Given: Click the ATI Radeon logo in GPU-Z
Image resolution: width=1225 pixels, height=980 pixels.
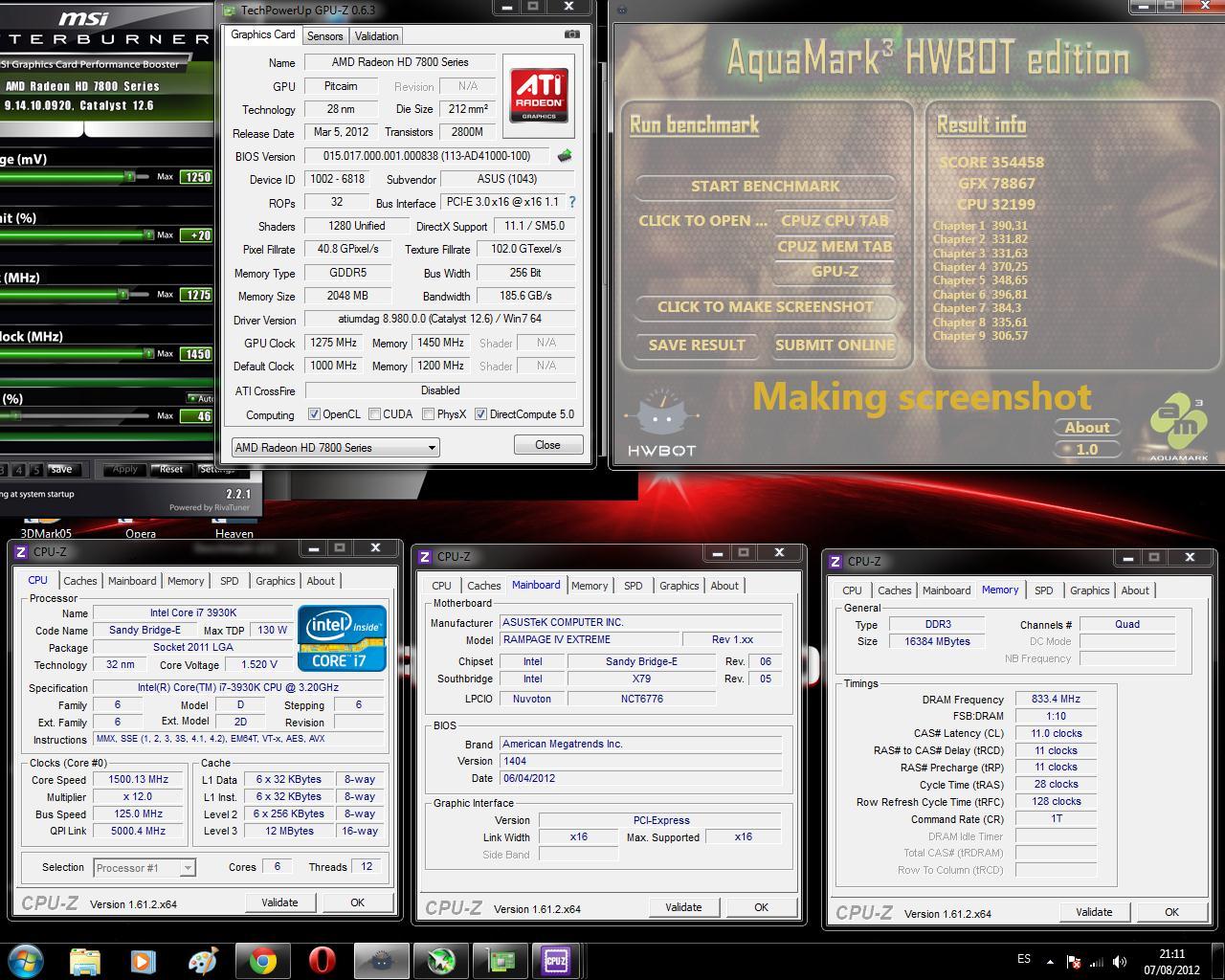Looking at the screenshot, I should pos(539,95).
